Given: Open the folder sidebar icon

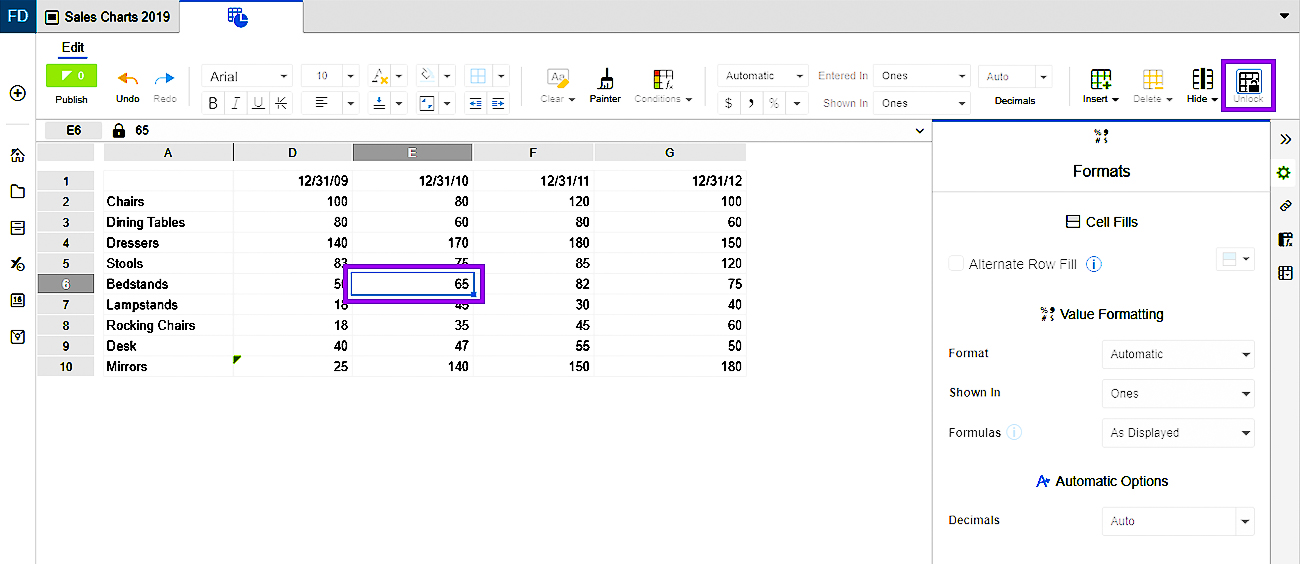Looking at the screenshot, I should pyautogui.click(x=17, y=192).
